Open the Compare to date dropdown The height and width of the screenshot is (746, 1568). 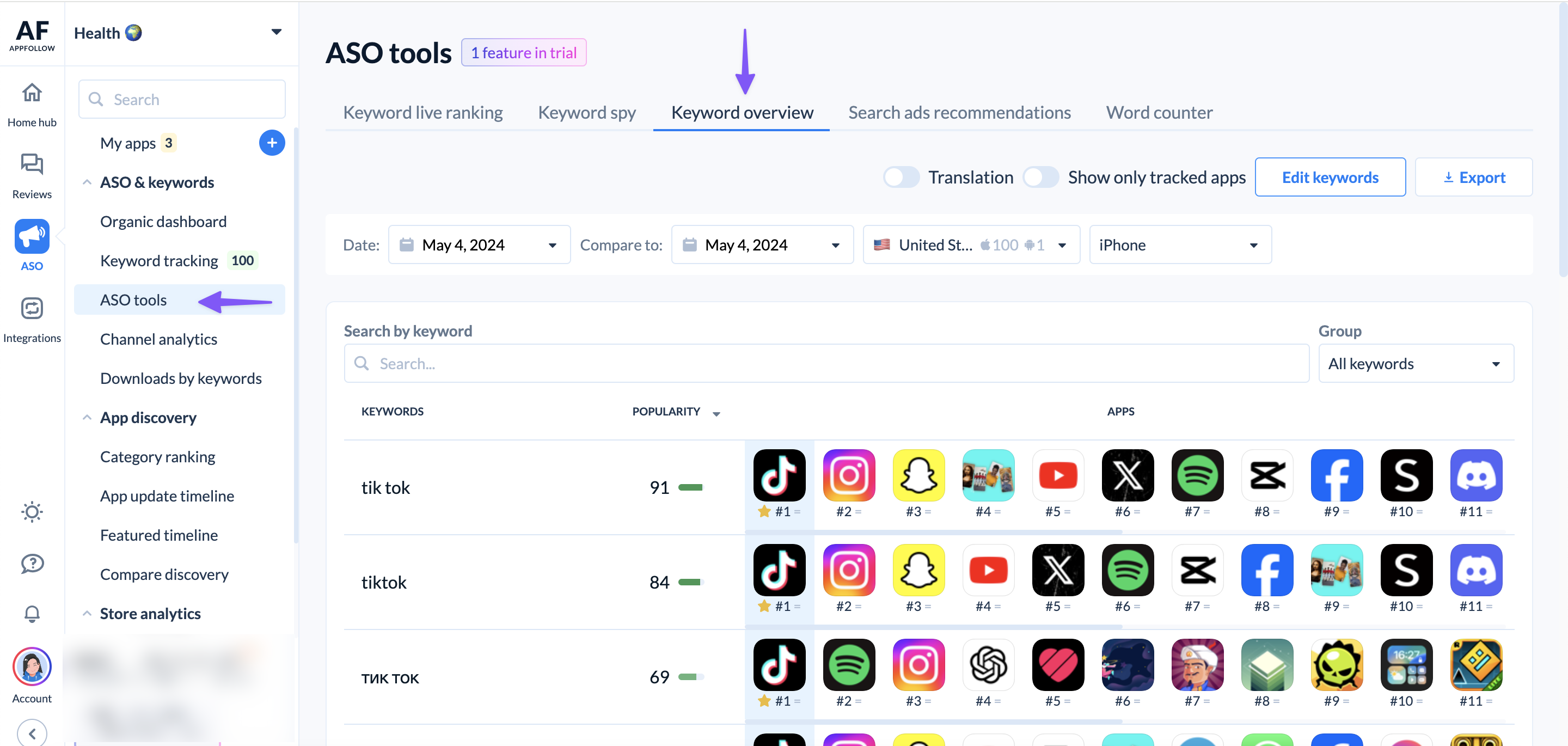(762, 245)
